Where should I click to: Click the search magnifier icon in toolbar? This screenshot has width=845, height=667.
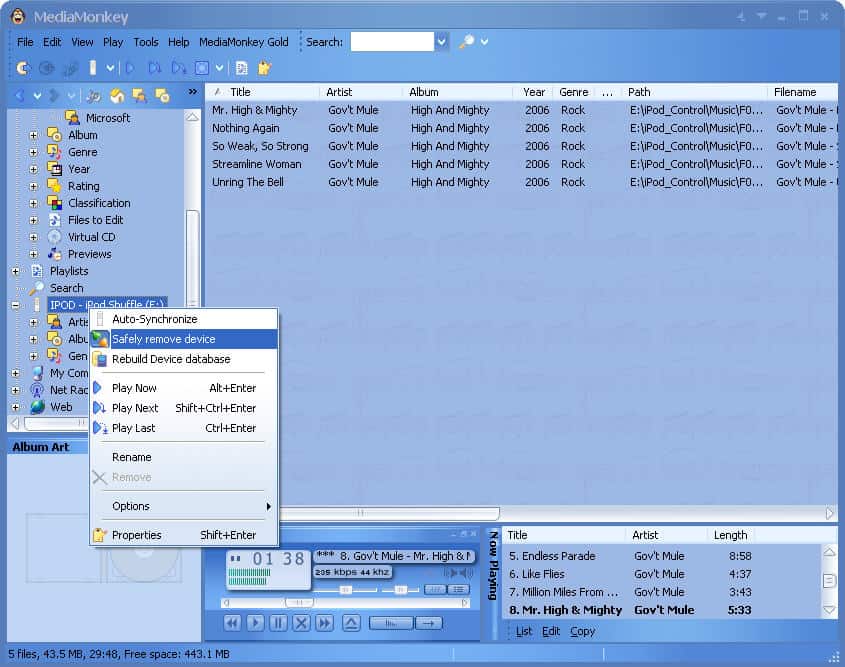pos(466,42)
